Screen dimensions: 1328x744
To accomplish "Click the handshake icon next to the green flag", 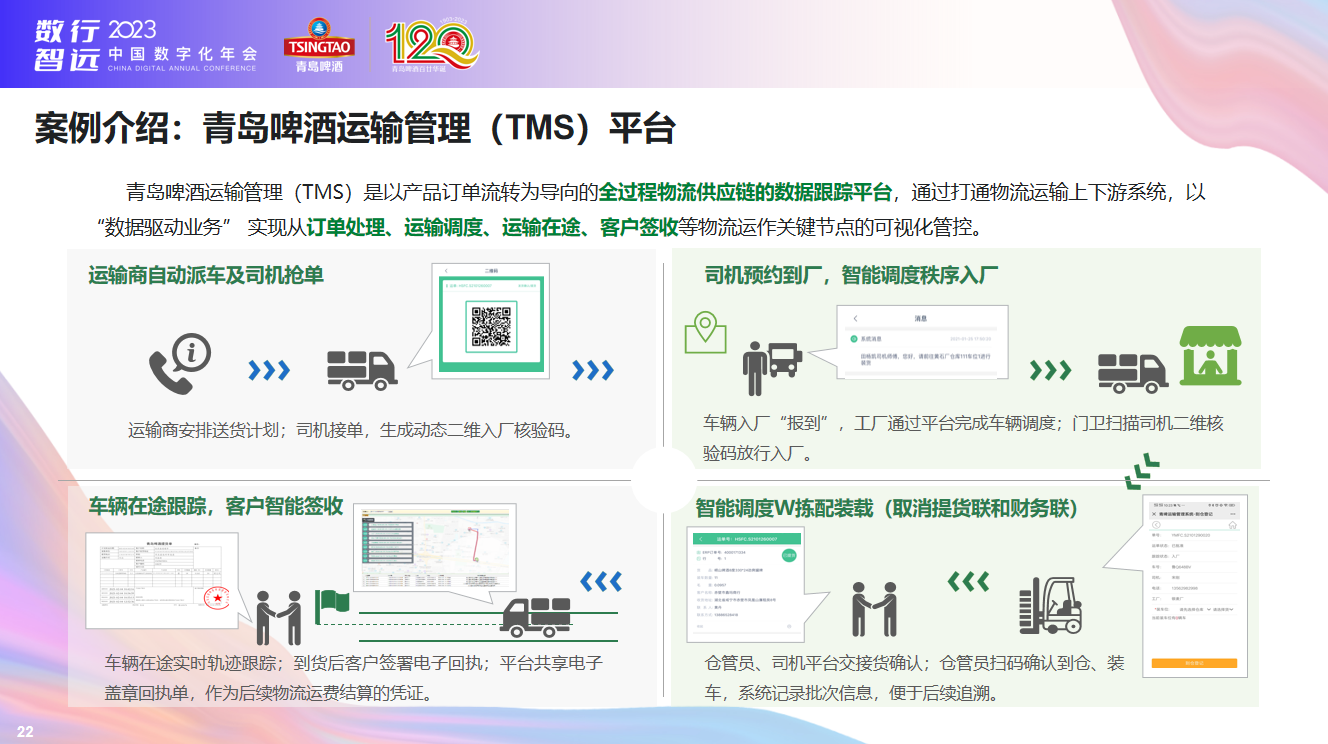I will [x=278, y=617].
